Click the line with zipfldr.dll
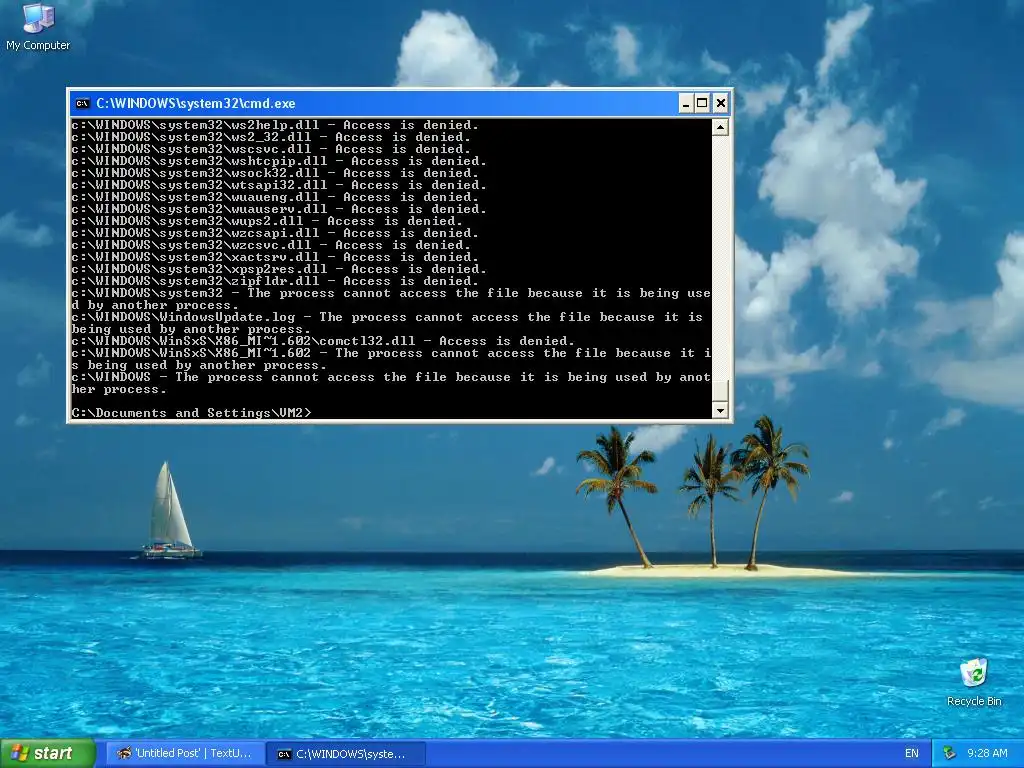The image size is (1024, 768). click(x=275, y=281)
